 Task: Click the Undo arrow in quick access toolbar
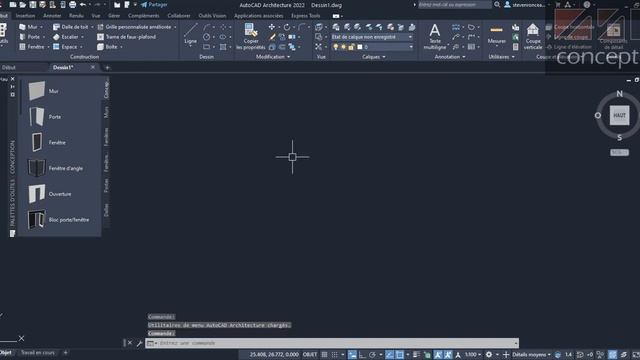pyautogui.click(x=83, y=5)
